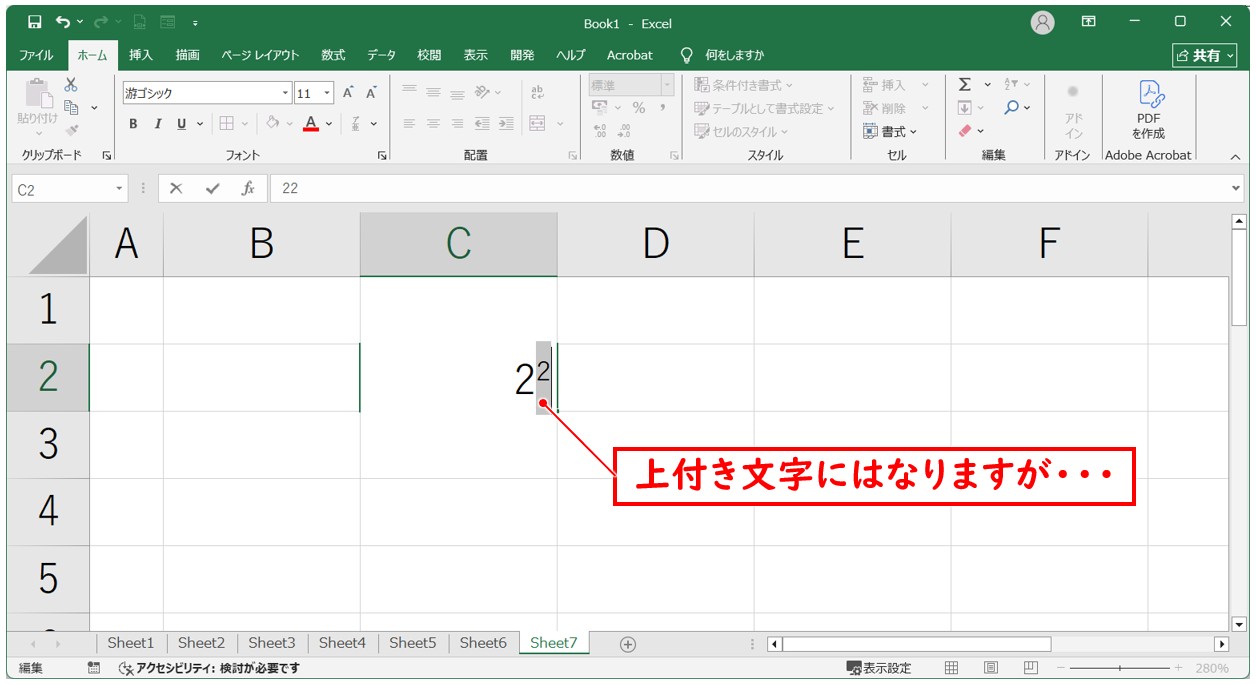Viewport: 1256px width, 685px height.
Task: Add a new sheet with plus button
Action: click(x=628, y=644)
